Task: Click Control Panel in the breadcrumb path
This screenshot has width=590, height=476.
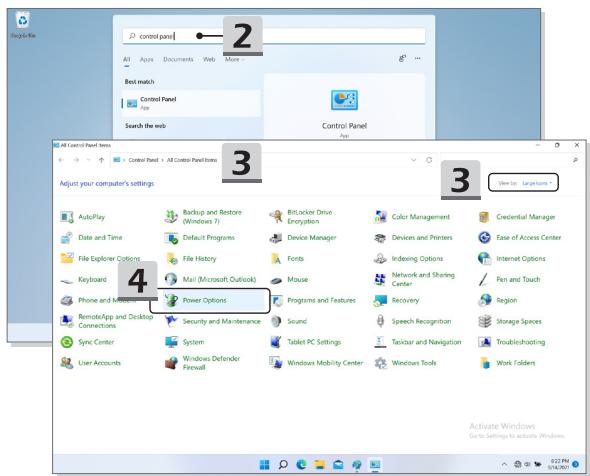Action: [x=143, y=160]
